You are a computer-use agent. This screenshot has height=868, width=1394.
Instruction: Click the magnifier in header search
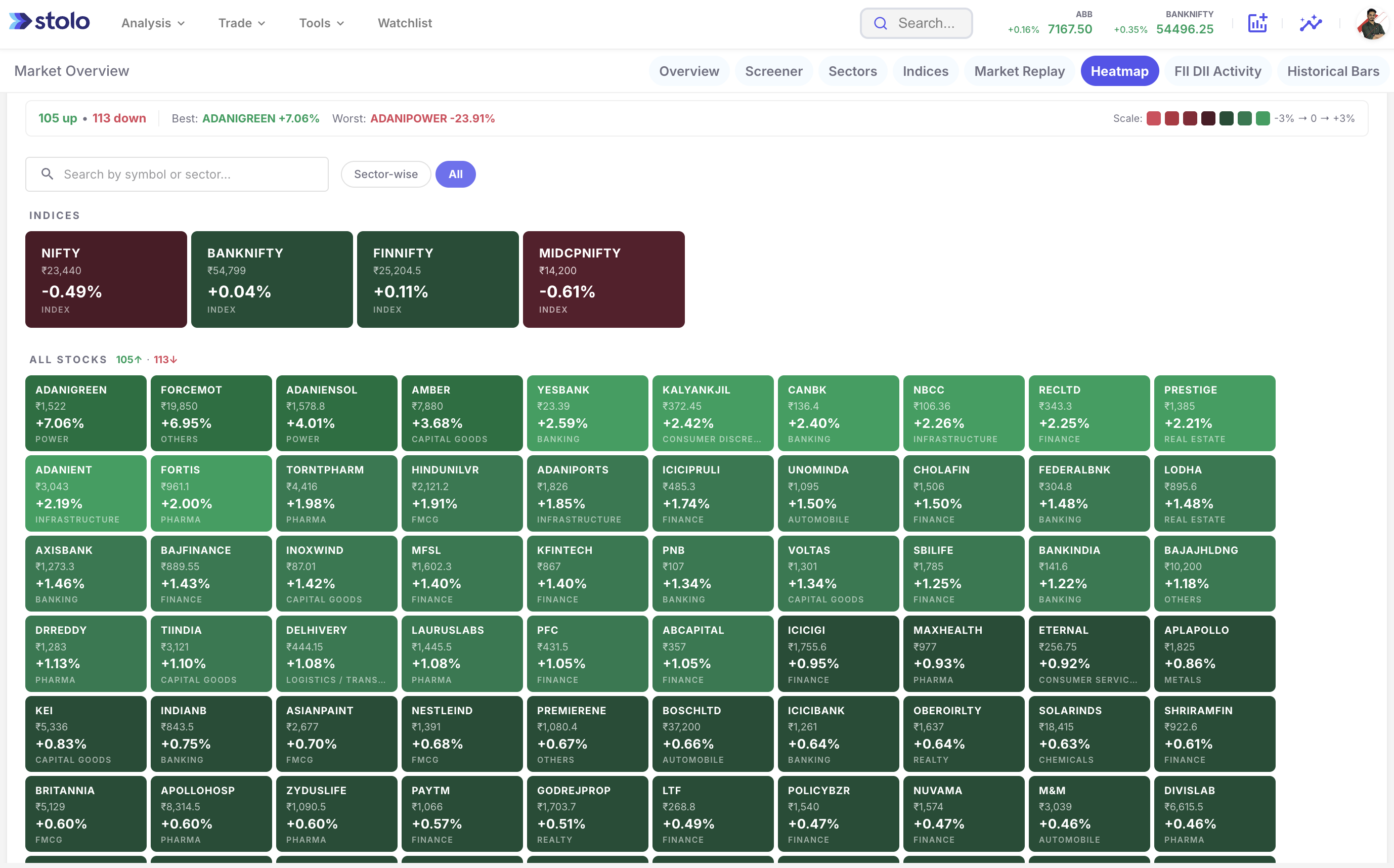tap(881, 23)
